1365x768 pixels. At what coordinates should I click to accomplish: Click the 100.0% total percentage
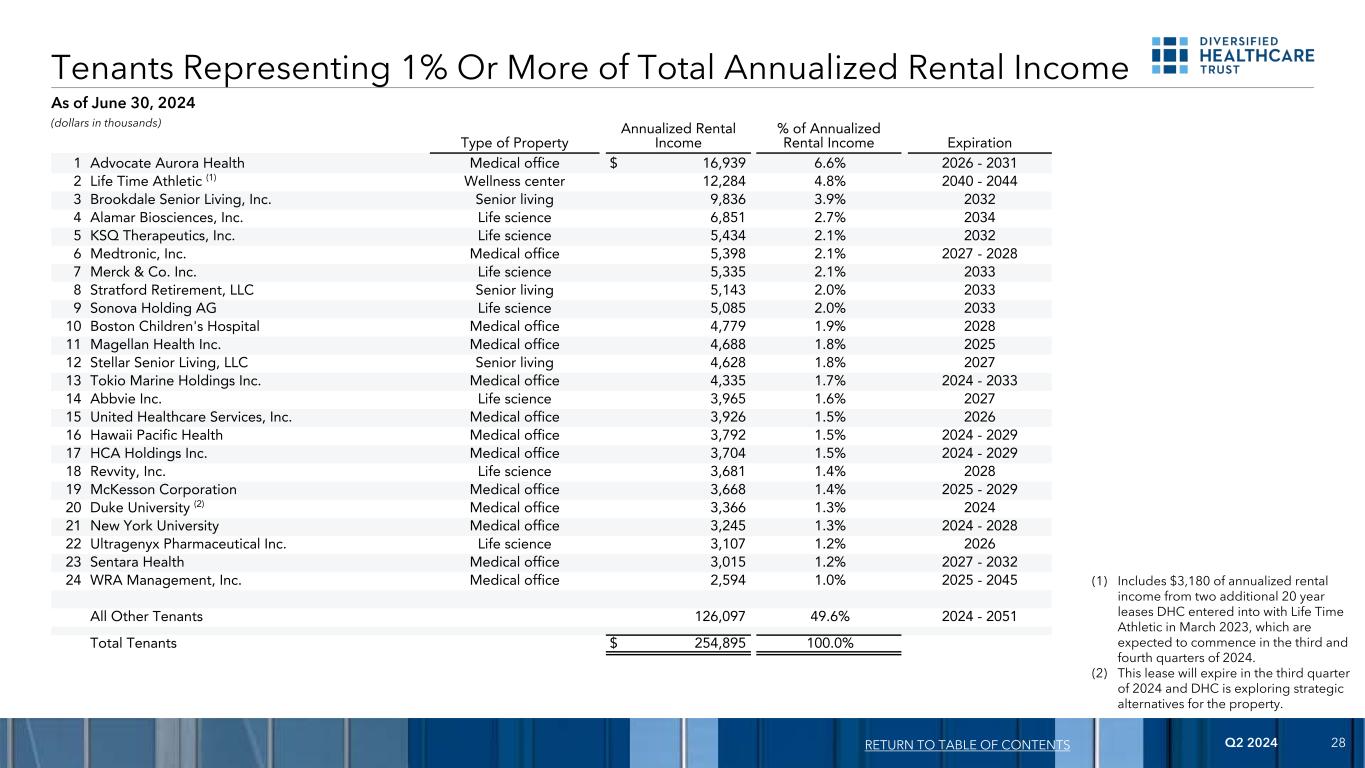tap(829, 643)
